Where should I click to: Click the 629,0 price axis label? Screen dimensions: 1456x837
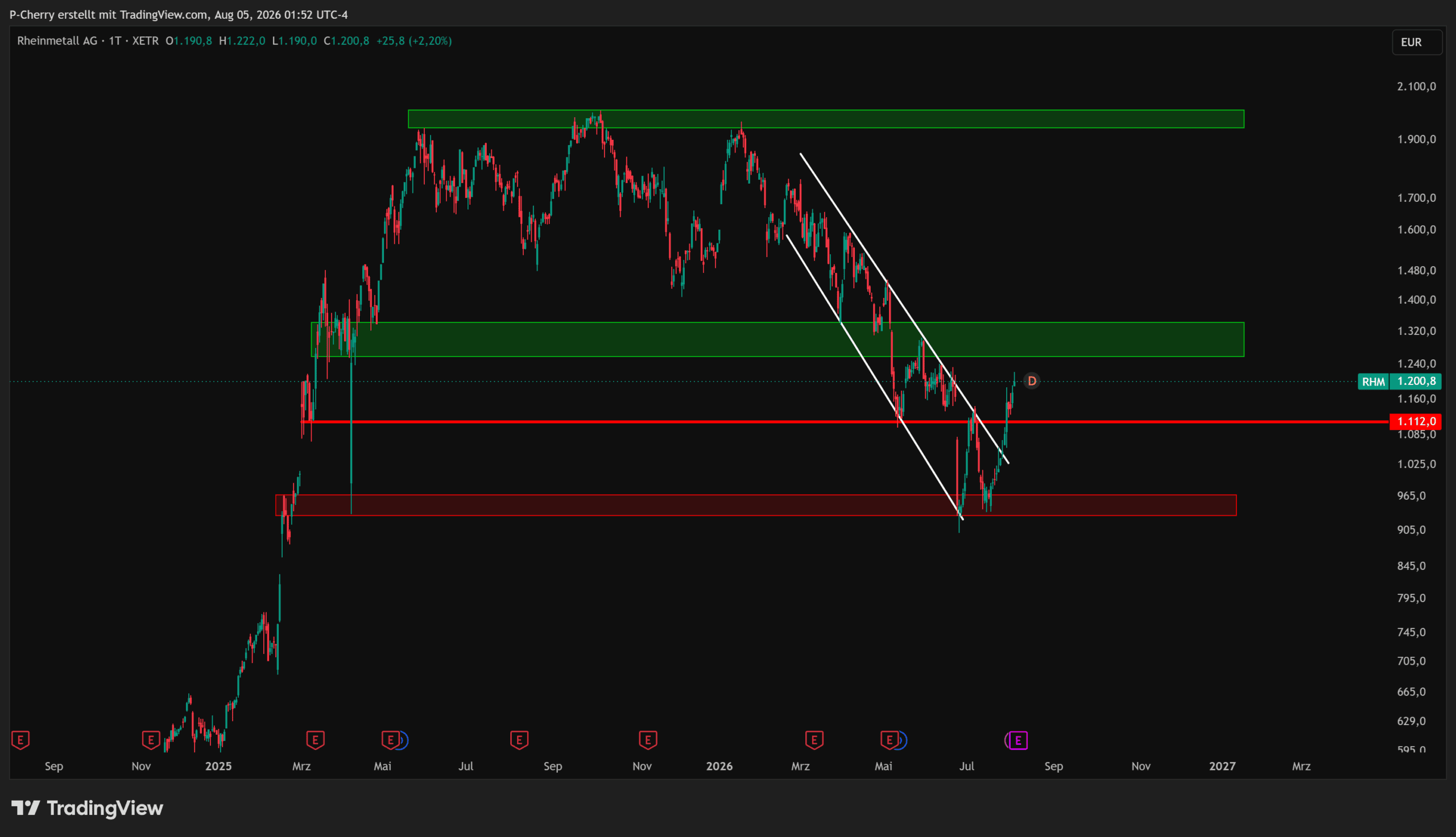1412,721
